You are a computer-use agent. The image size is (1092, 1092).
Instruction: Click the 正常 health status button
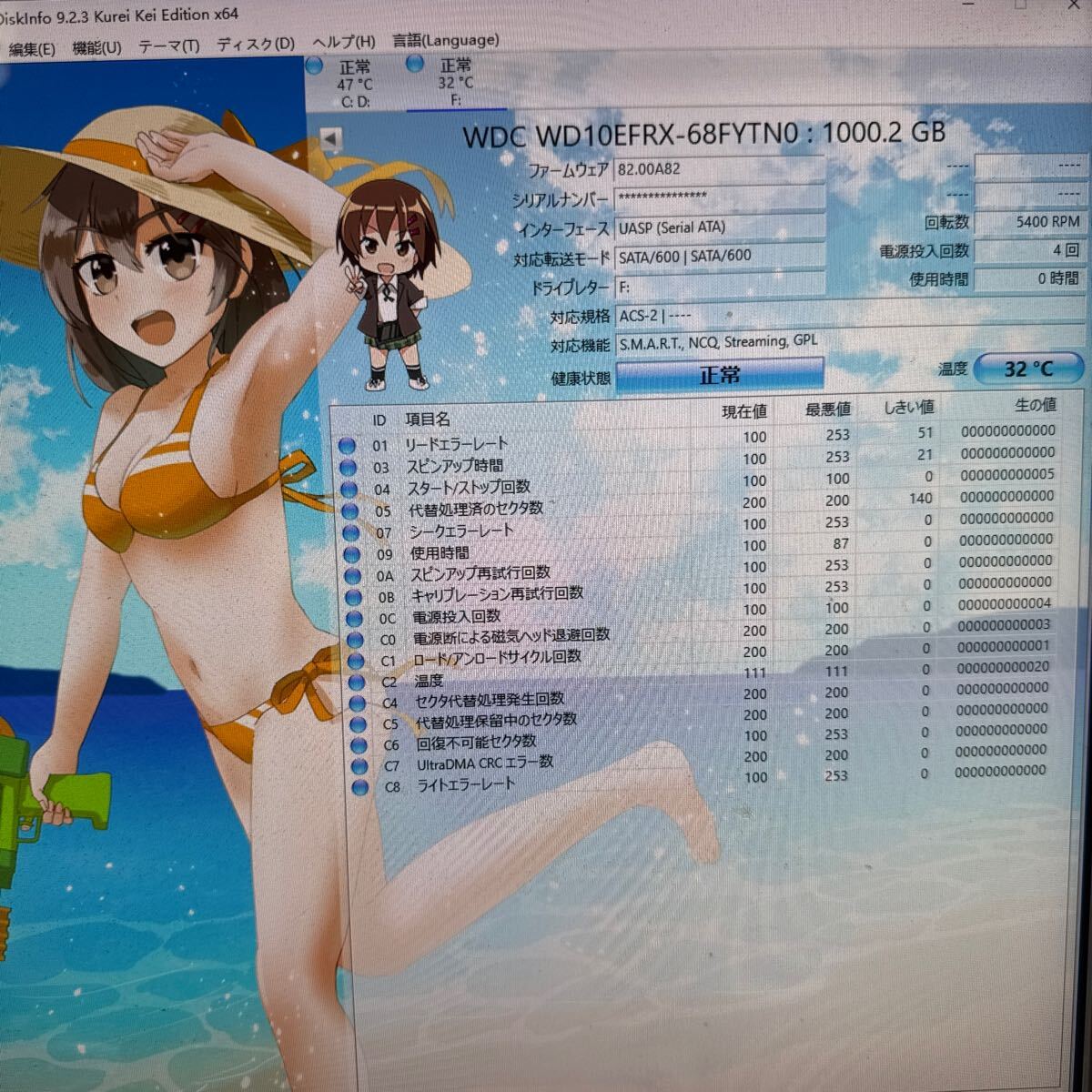click(719, 374)
